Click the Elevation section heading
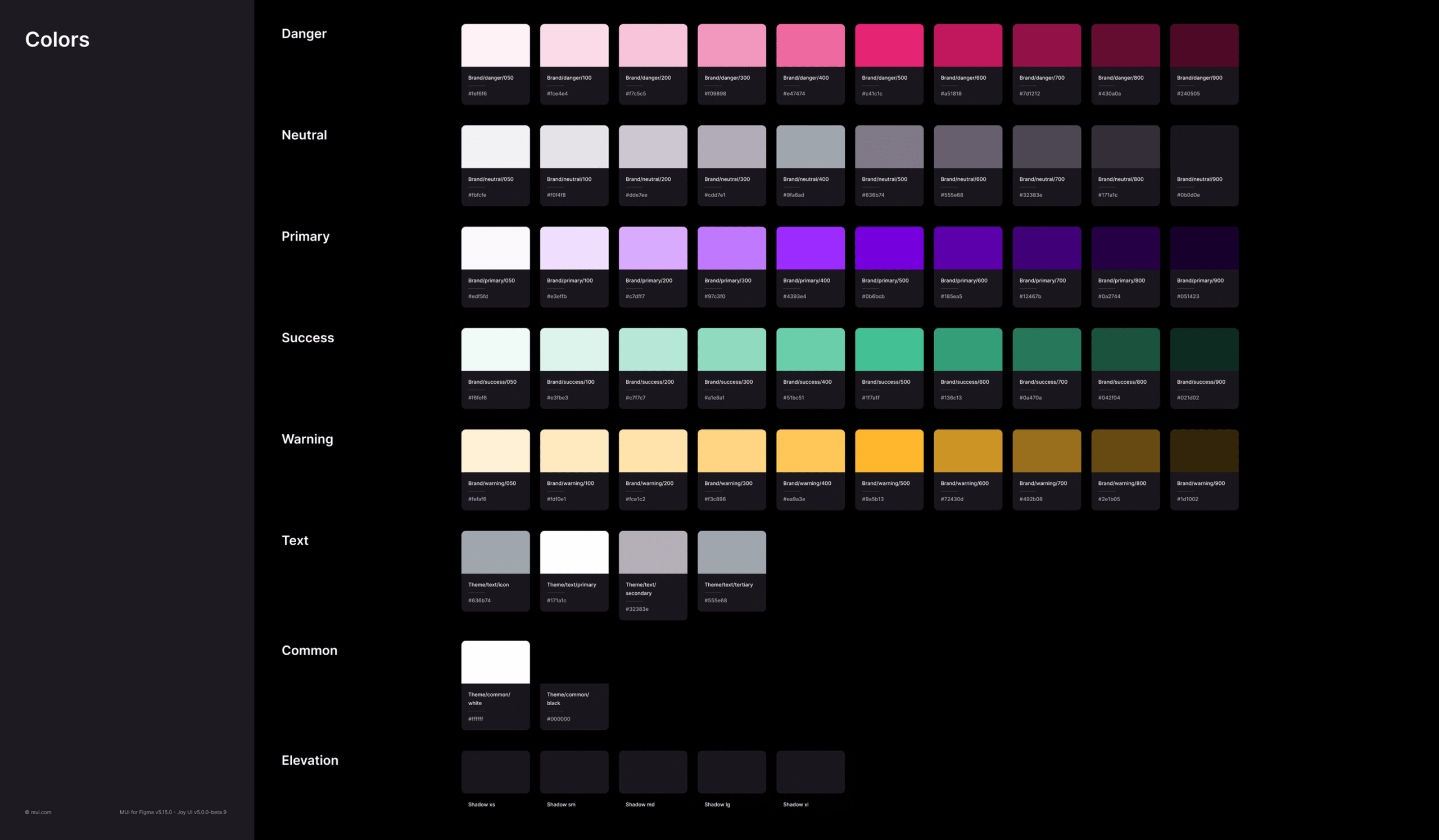The width and height of the screenshot is (1439, 840). (x=310, y=760)
